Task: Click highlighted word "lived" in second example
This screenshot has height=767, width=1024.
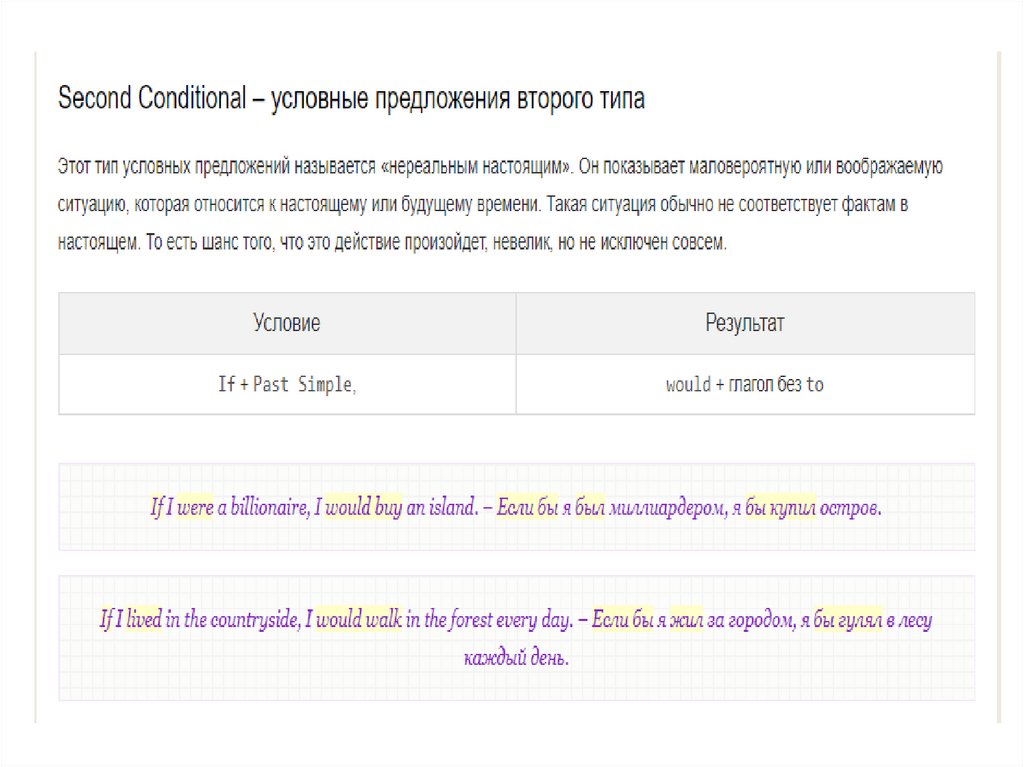Action: (144, 620)
